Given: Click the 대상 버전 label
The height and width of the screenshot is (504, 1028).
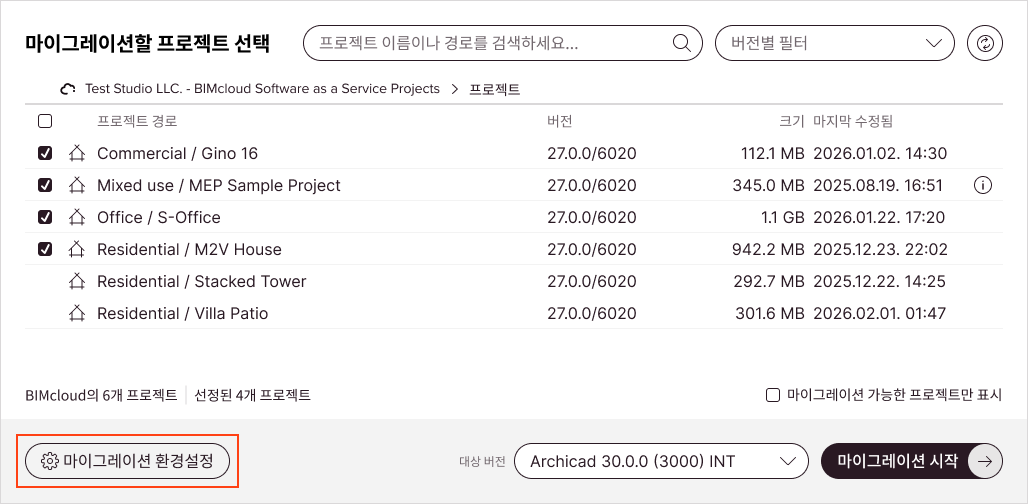Looking at the screenshot, I should (482, 461).
